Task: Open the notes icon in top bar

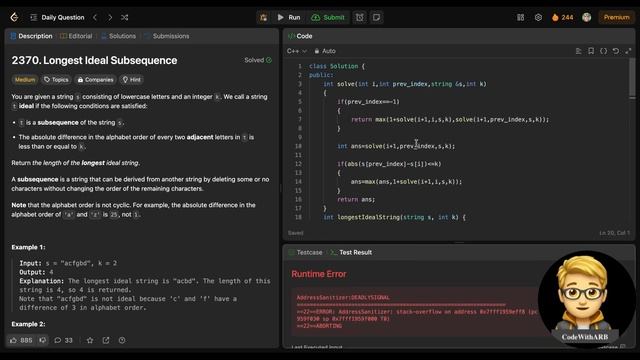Action: (x=376, y=17)
